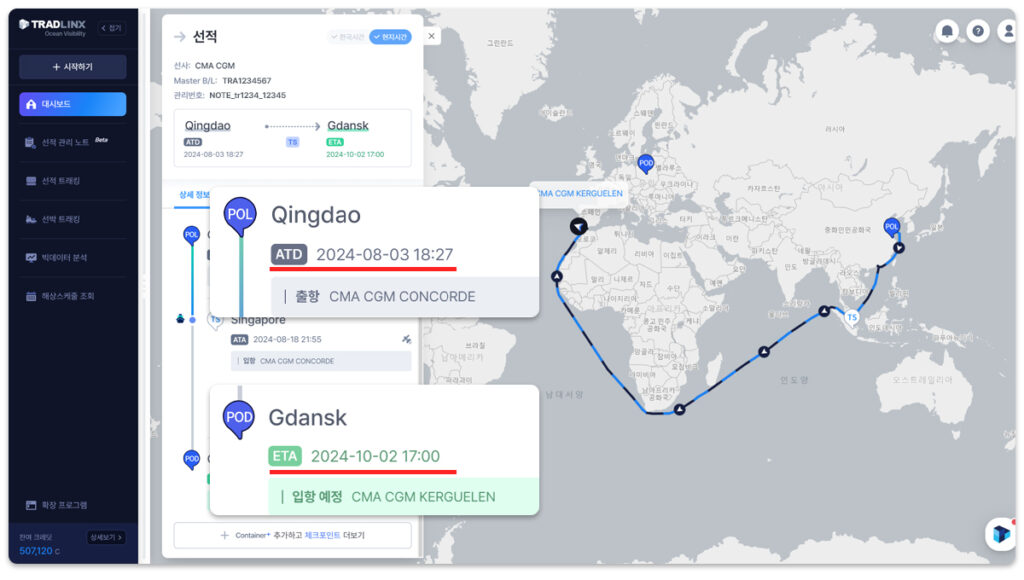Click Qingdao in the route summary
1024x580 pixels.
(x=208, y=125)
